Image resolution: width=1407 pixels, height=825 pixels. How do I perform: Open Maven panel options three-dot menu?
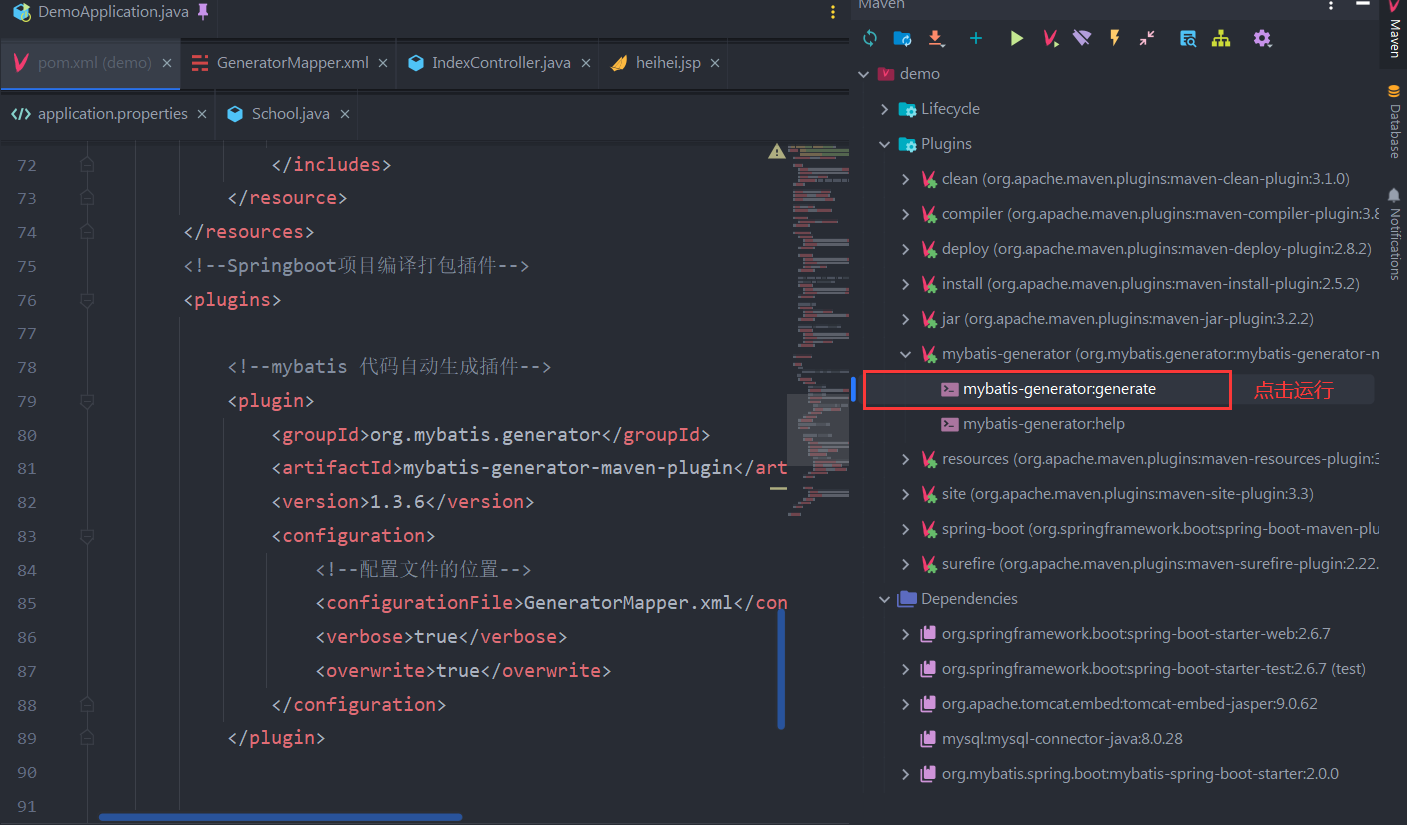tap(1331, 5)
